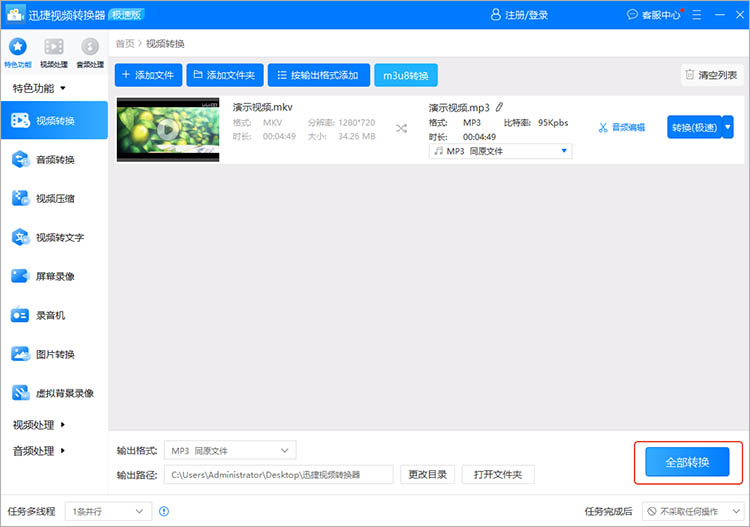Click the 极速版 badge
750x527 pixels.
tap(126, 15)
